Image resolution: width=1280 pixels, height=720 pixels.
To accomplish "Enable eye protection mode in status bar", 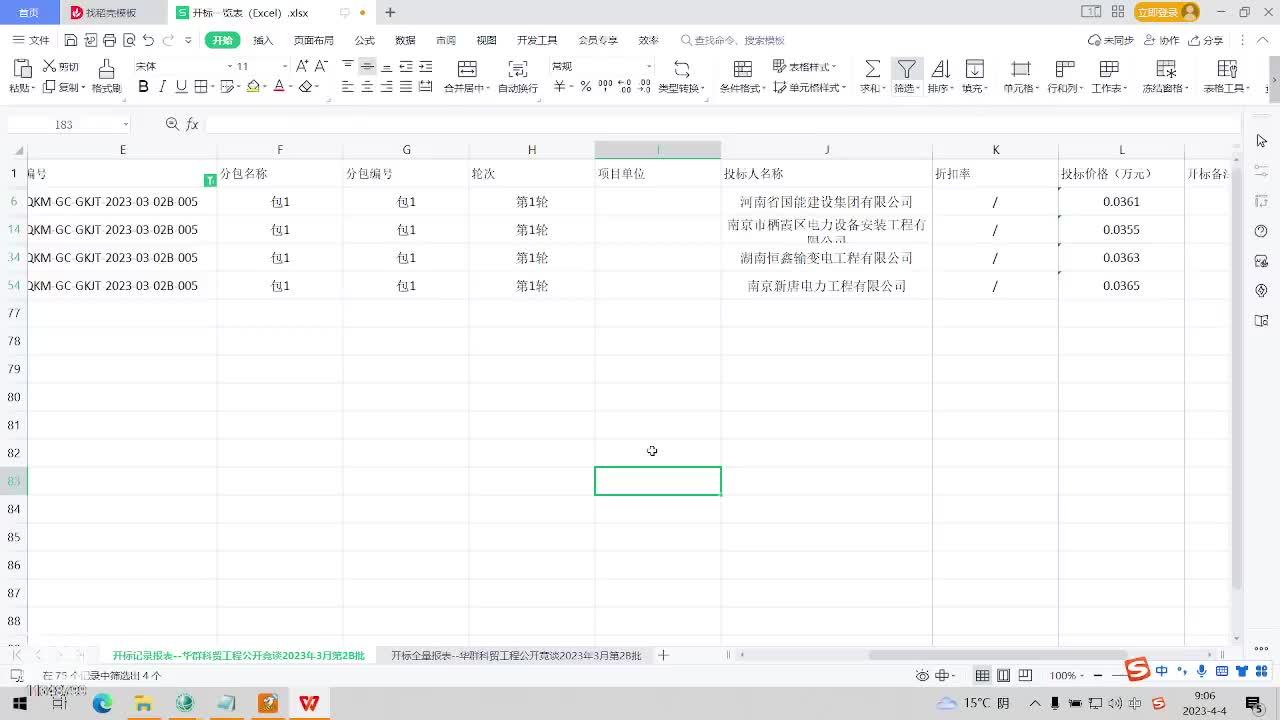I will [x=922, y=676].
